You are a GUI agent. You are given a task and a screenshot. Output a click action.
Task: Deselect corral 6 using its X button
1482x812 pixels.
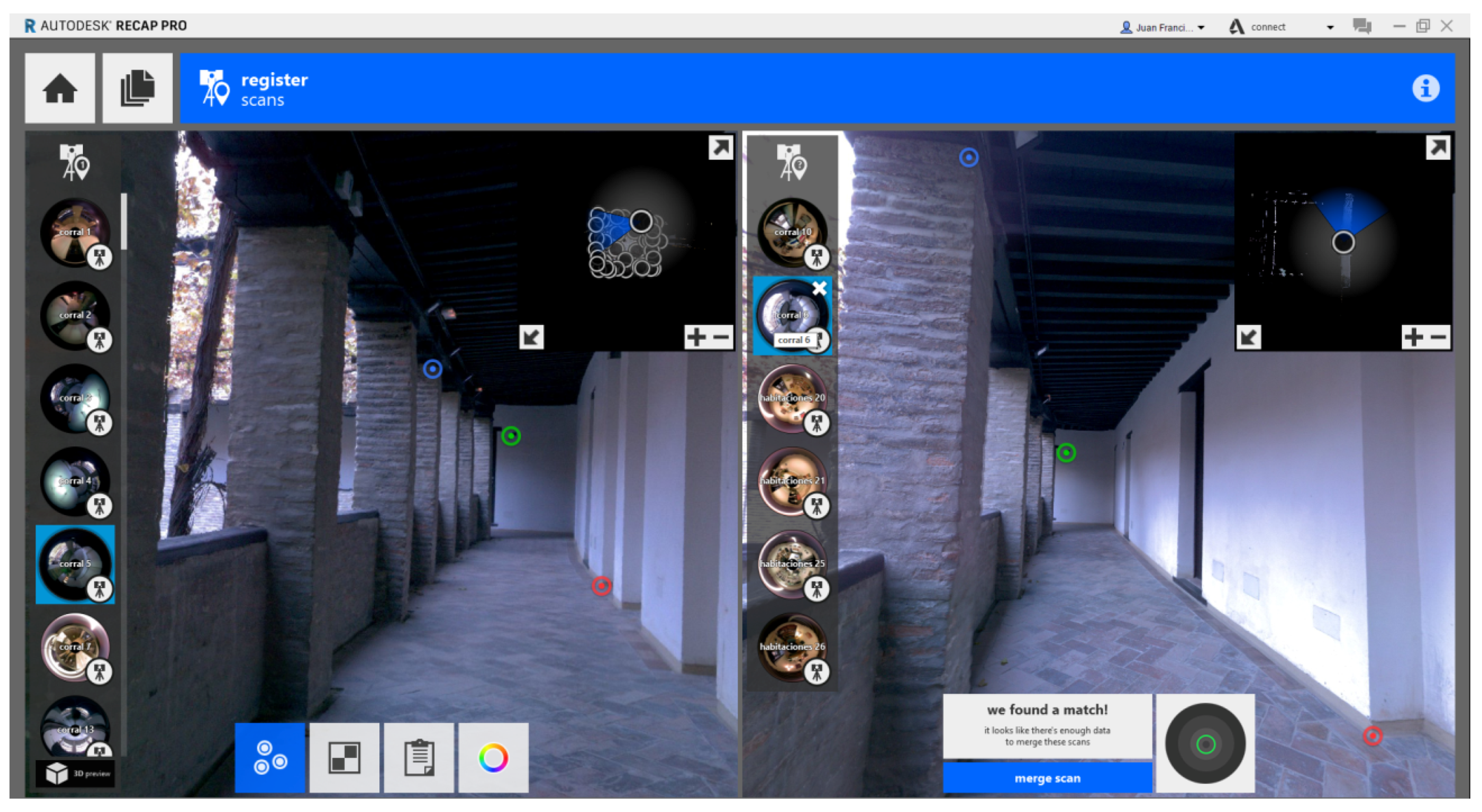point(819,288)
